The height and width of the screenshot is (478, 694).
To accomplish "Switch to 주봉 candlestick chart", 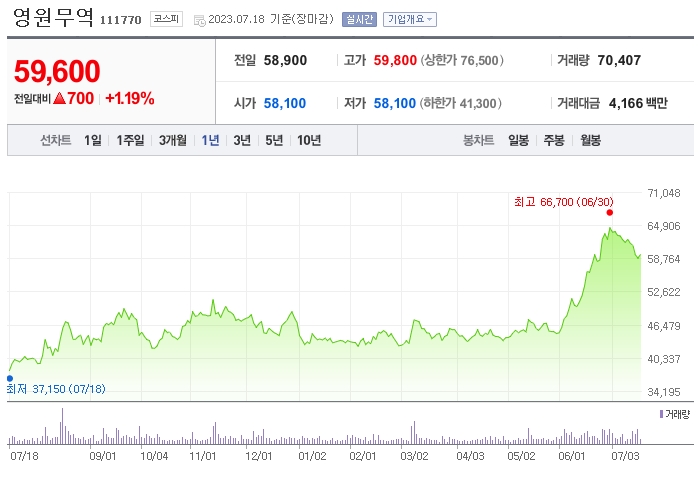I will pos(554,140).
